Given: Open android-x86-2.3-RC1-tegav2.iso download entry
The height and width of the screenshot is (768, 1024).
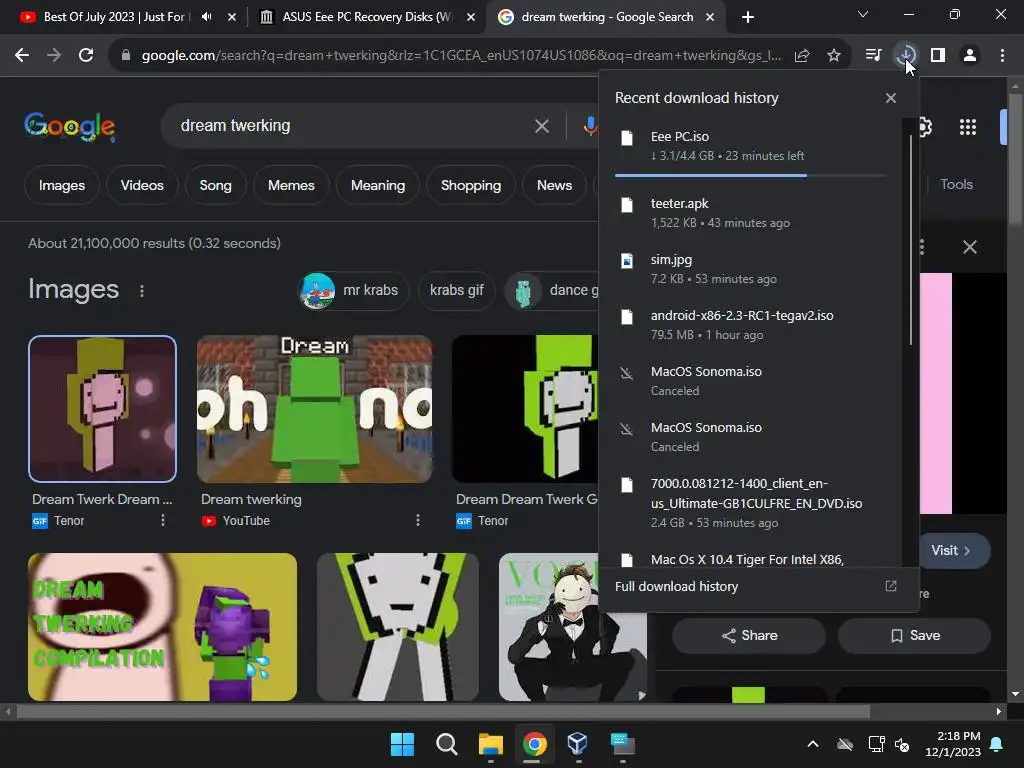Looking at the screenshot, I should (x=749, y=325).
